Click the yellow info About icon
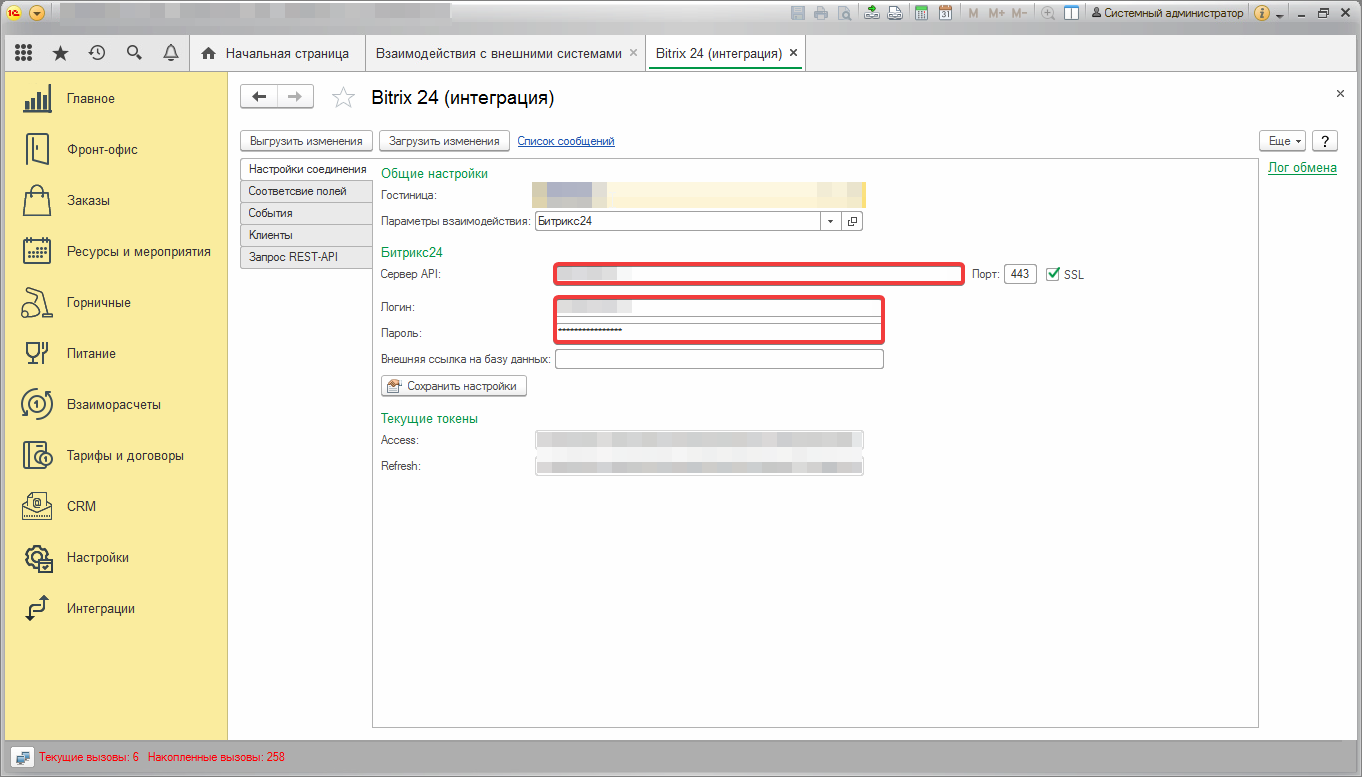This screenshot has width=1362, height=777. coord(1262,13)
